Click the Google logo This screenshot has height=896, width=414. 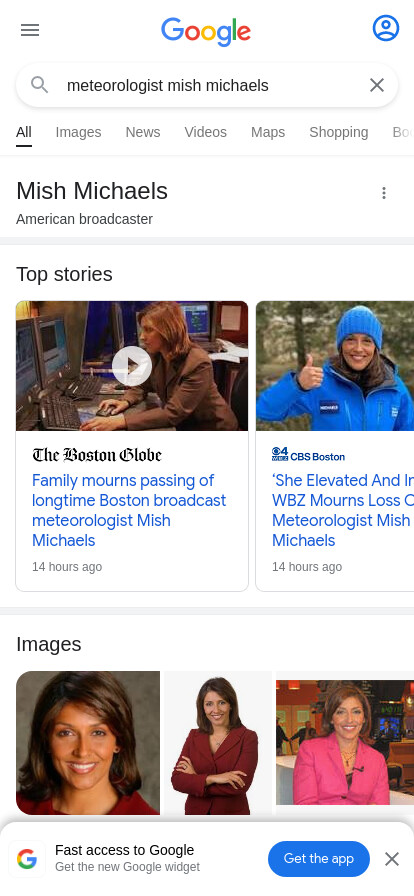pos(206,31)
